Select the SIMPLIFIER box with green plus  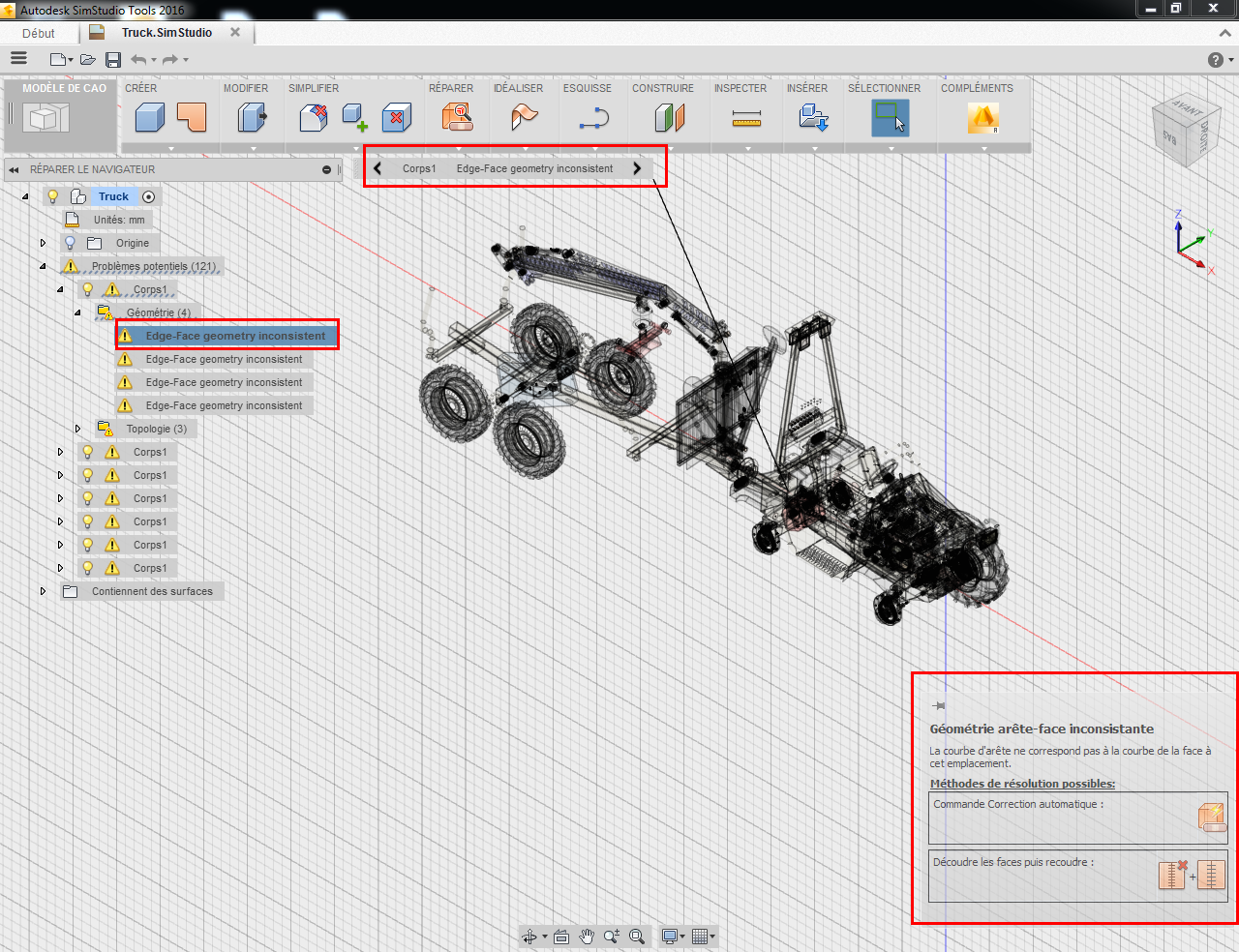pos(355,118)
